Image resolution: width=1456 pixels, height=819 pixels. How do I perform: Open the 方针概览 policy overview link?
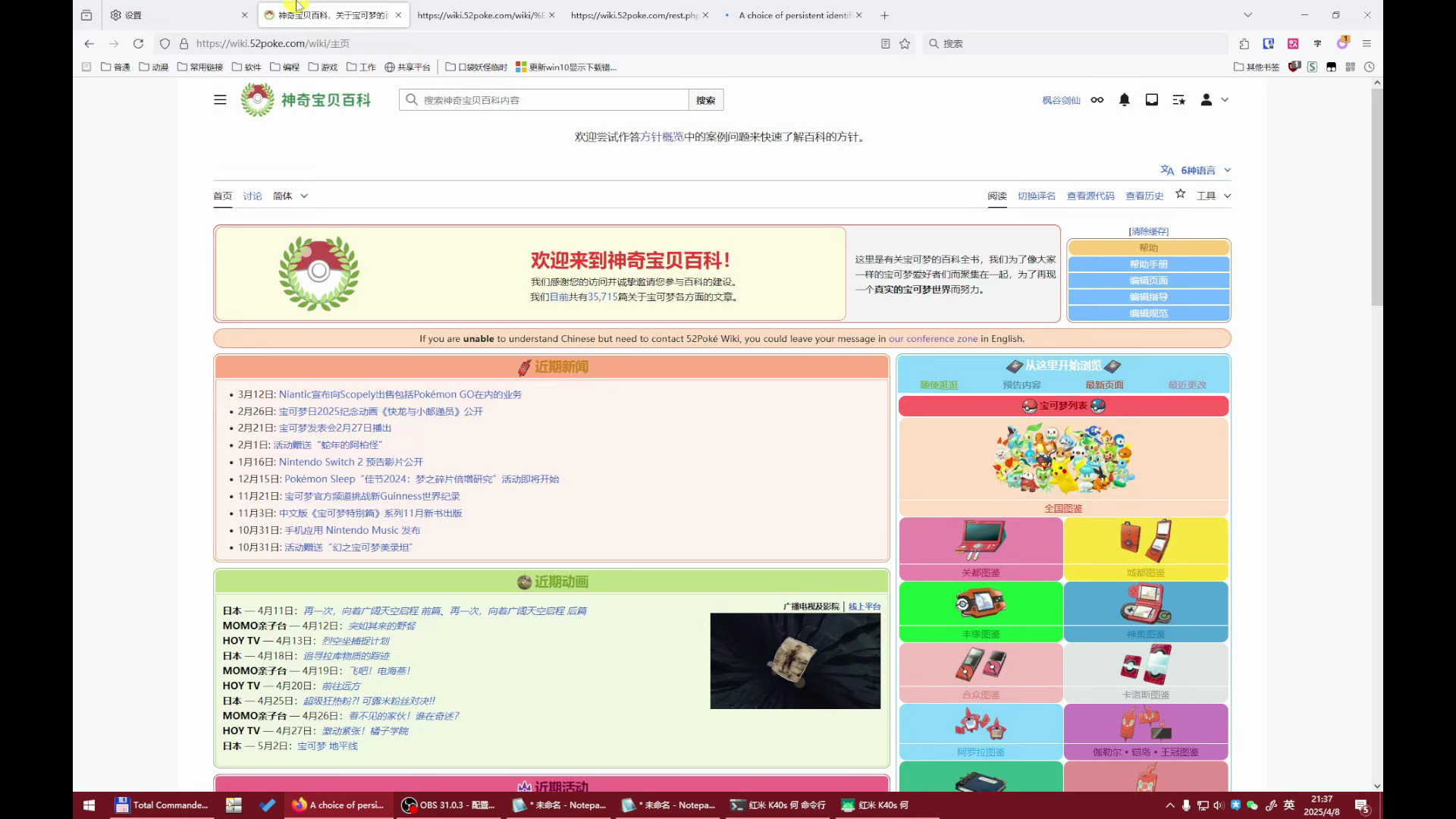(x=662, y=137)
